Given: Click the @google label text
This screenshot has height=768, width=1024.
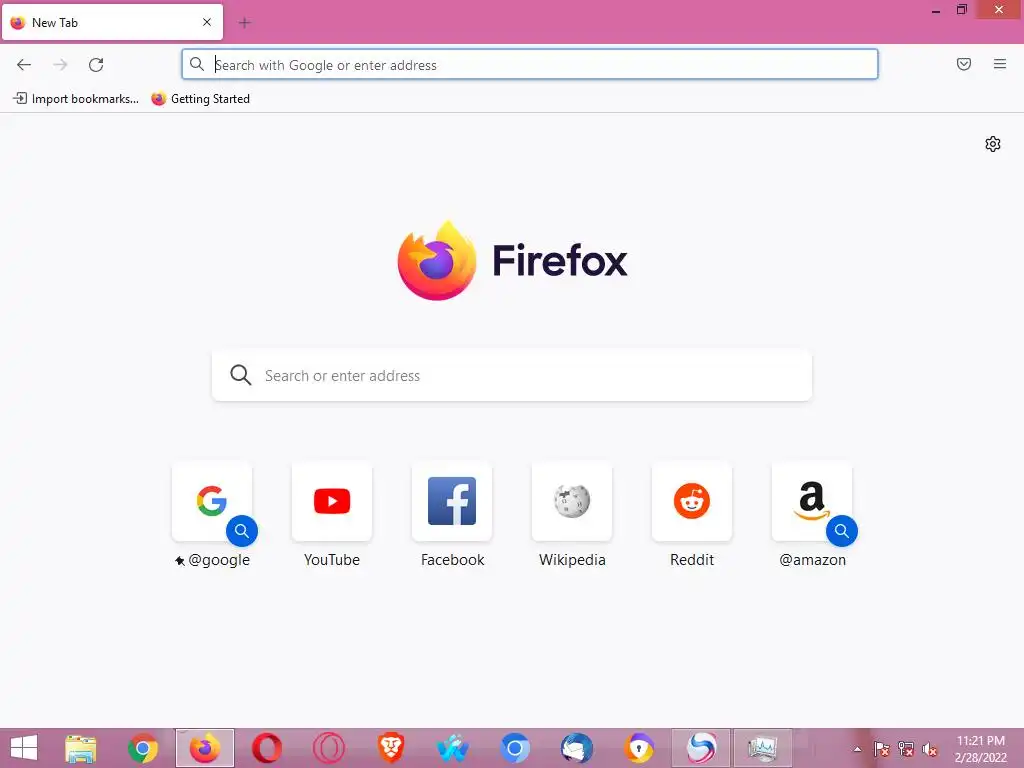Looking at the screenshot, I should tap(219, 560).
